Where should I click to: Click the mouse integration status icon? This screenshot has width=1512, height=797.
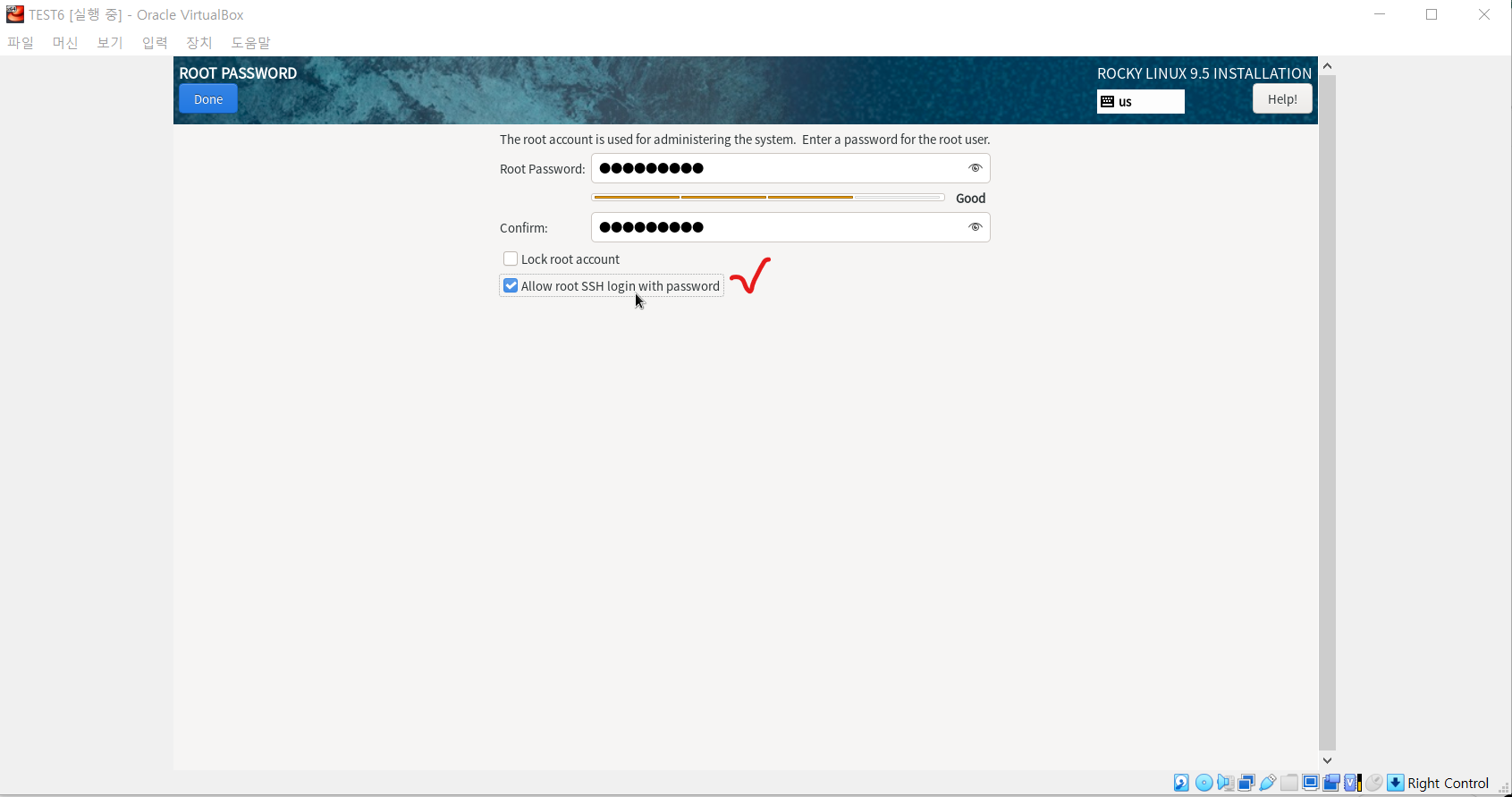click(1374, 783)
